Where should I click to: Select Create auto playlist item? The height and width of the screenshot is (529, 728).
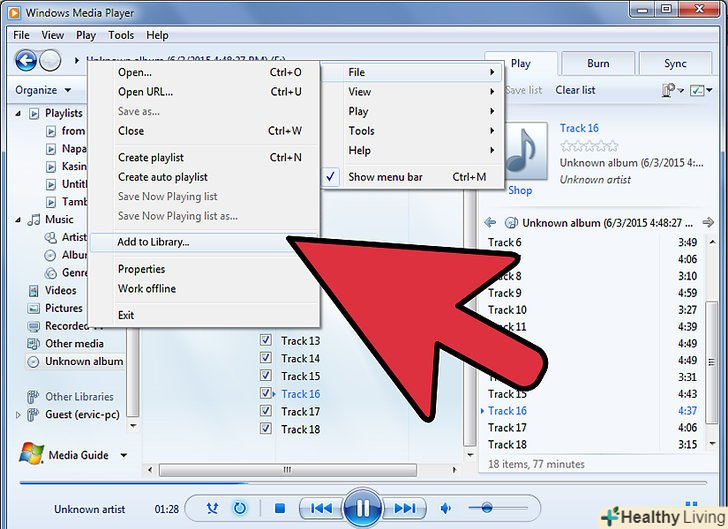point(203,177)
